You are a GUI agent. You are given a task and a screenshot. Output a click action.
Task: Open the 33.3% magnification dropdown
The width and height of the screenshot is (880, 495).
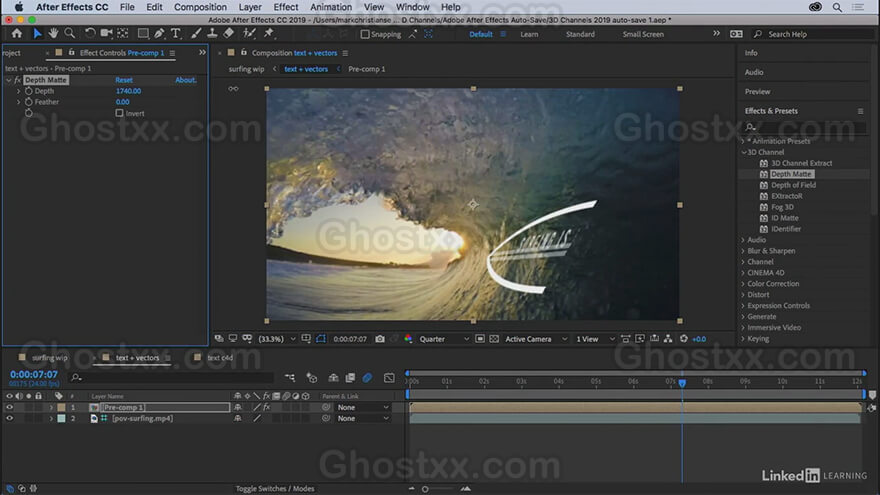(x=277, y=339)
